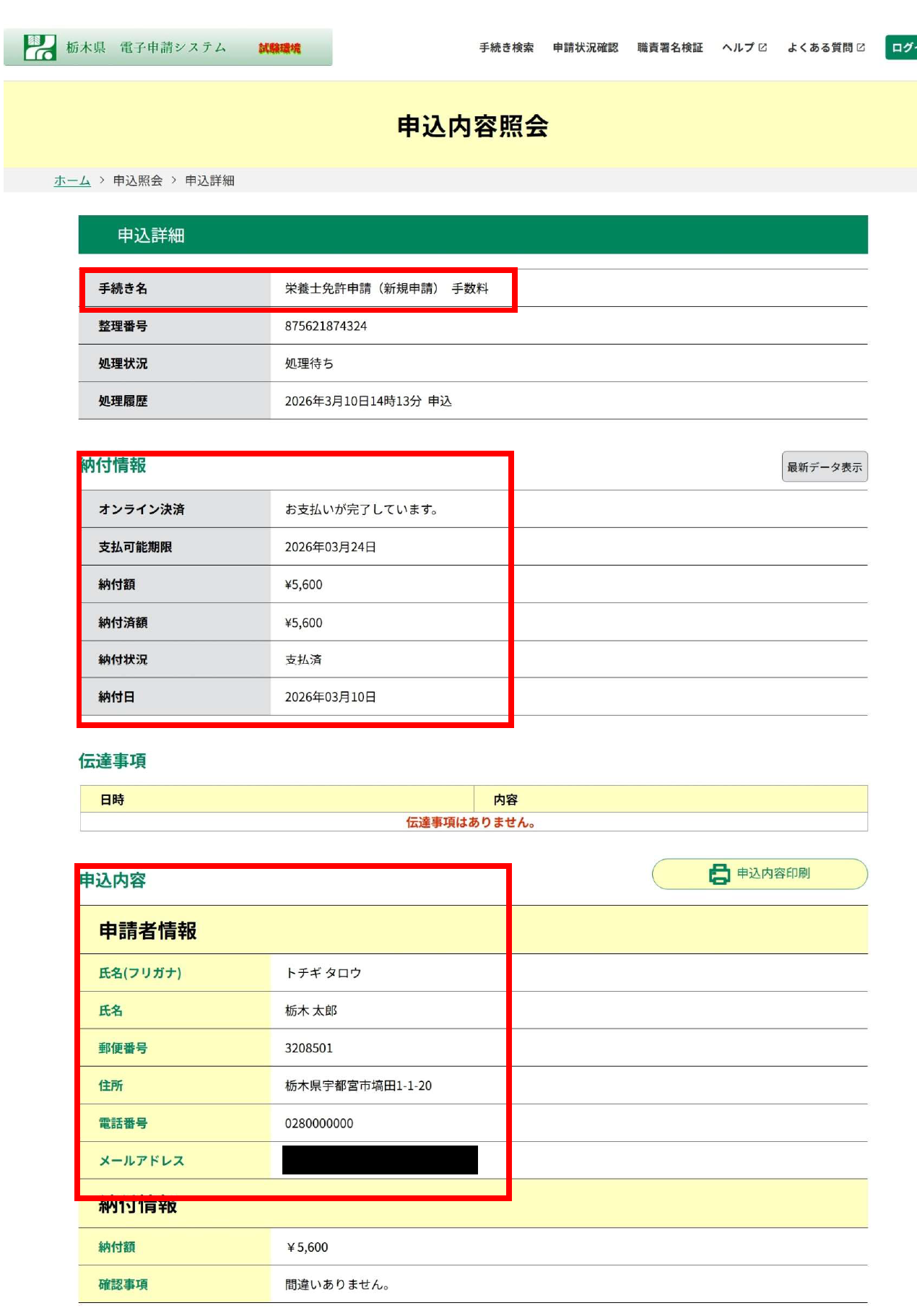Viewport: 917px width, 1316px height.
Task: Click the printer icon in 申込内容印刷
Action: 719,874
